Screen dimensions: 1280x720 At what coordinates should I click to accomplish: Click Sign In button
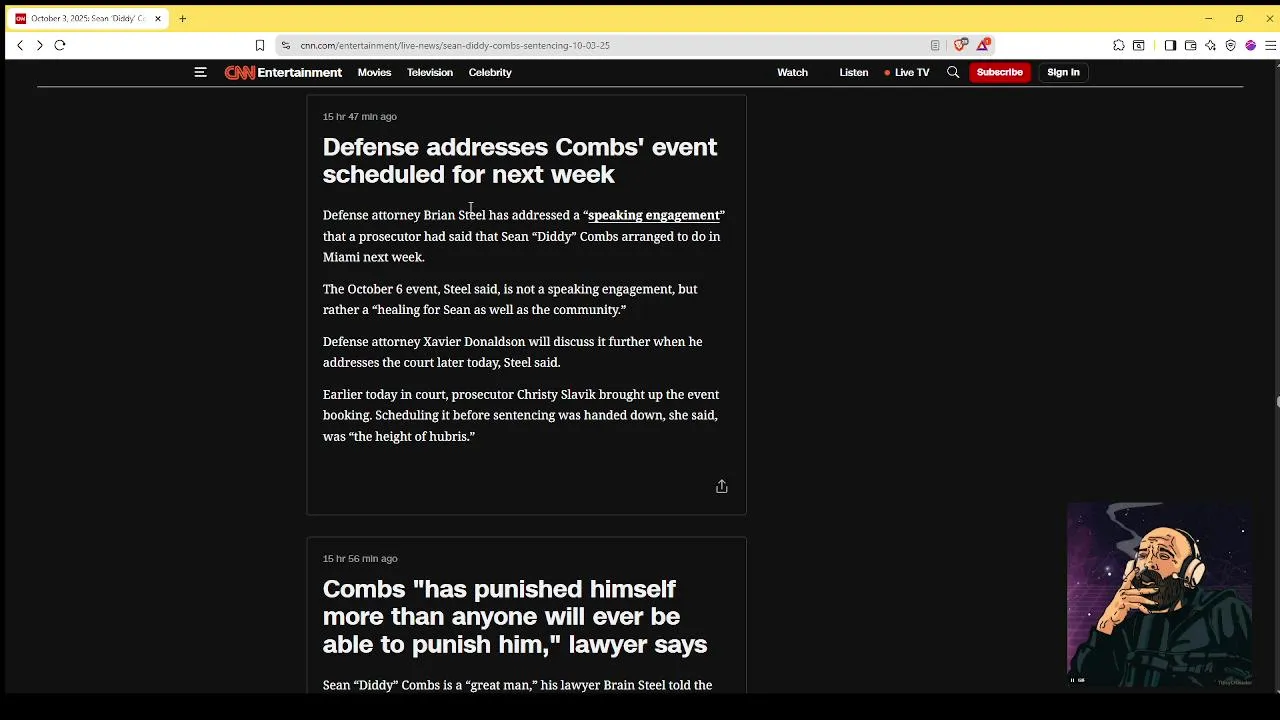click(x=1063, y=72)
